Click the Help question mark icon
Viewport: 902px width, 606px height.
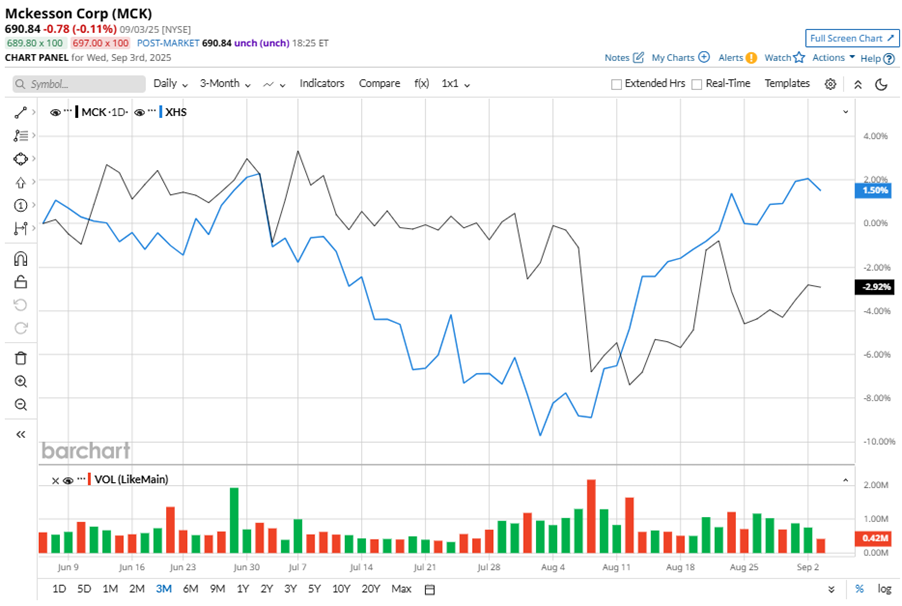pyautogui.click(x=889, y=59)
